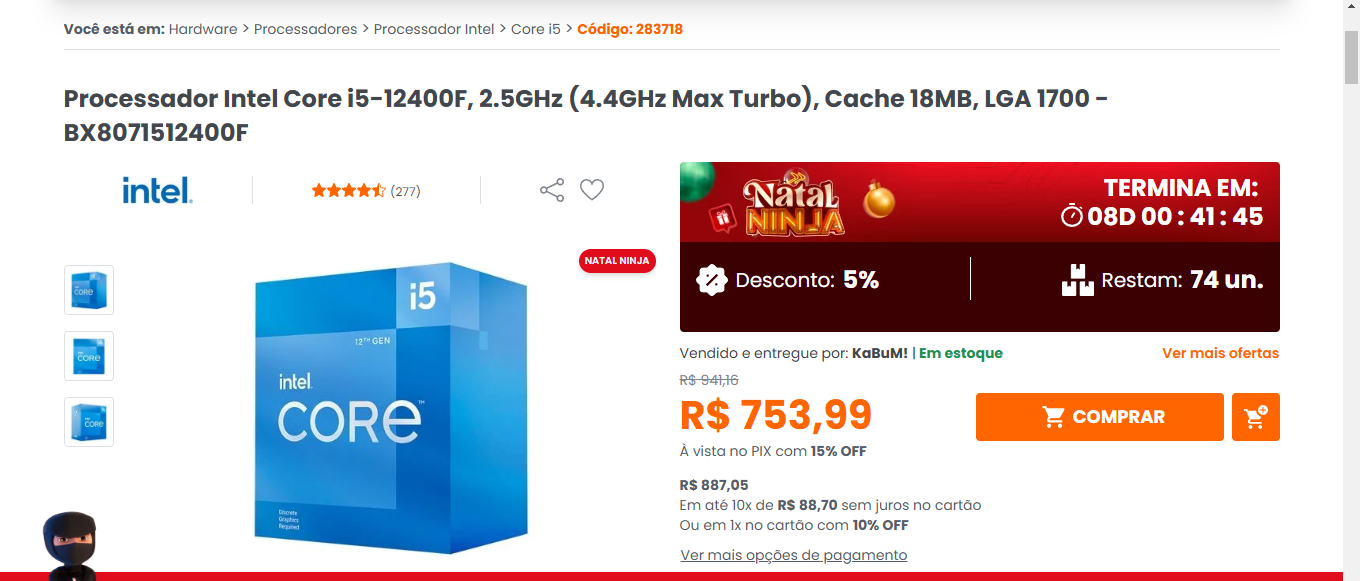Go to Hardware breadcrumb
1360x581 pixels.
pyautogui.click(x=203, y=29)
